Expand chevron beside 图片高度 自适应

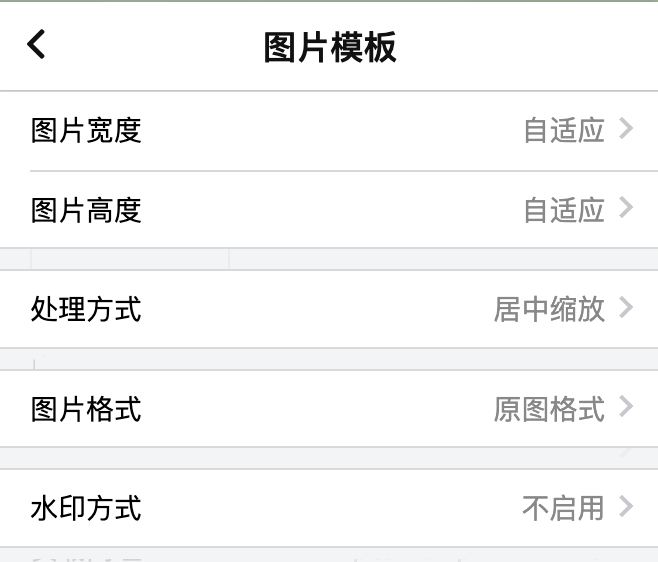[627, 208]
